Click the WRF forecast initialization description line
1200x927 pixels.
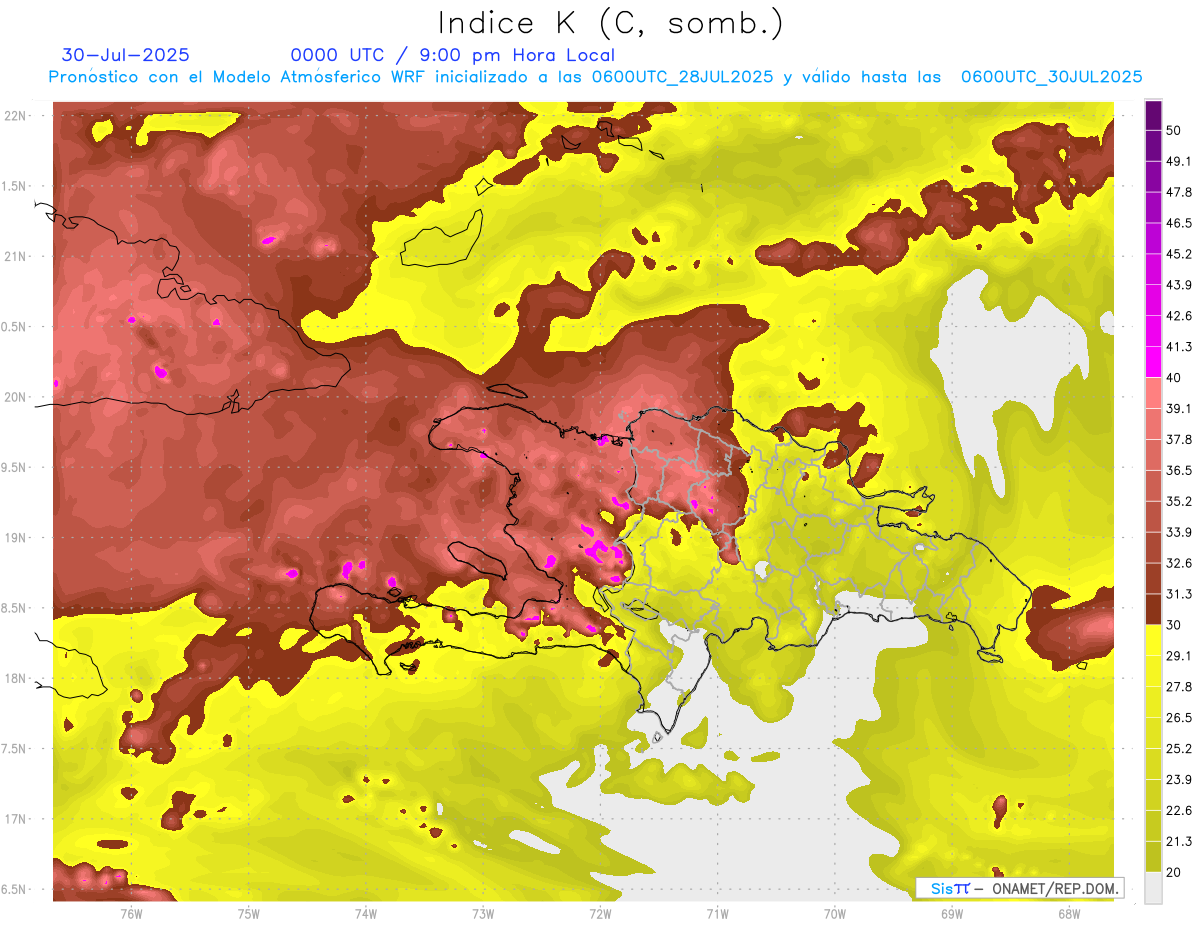coord(596,77)
